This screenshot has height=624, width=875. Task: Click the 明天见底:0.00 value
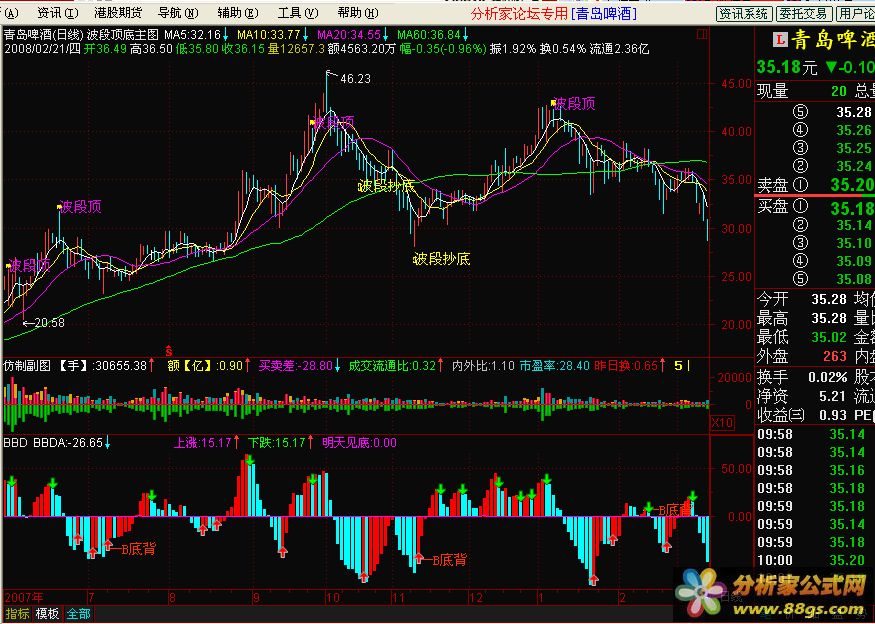point(359,443)
